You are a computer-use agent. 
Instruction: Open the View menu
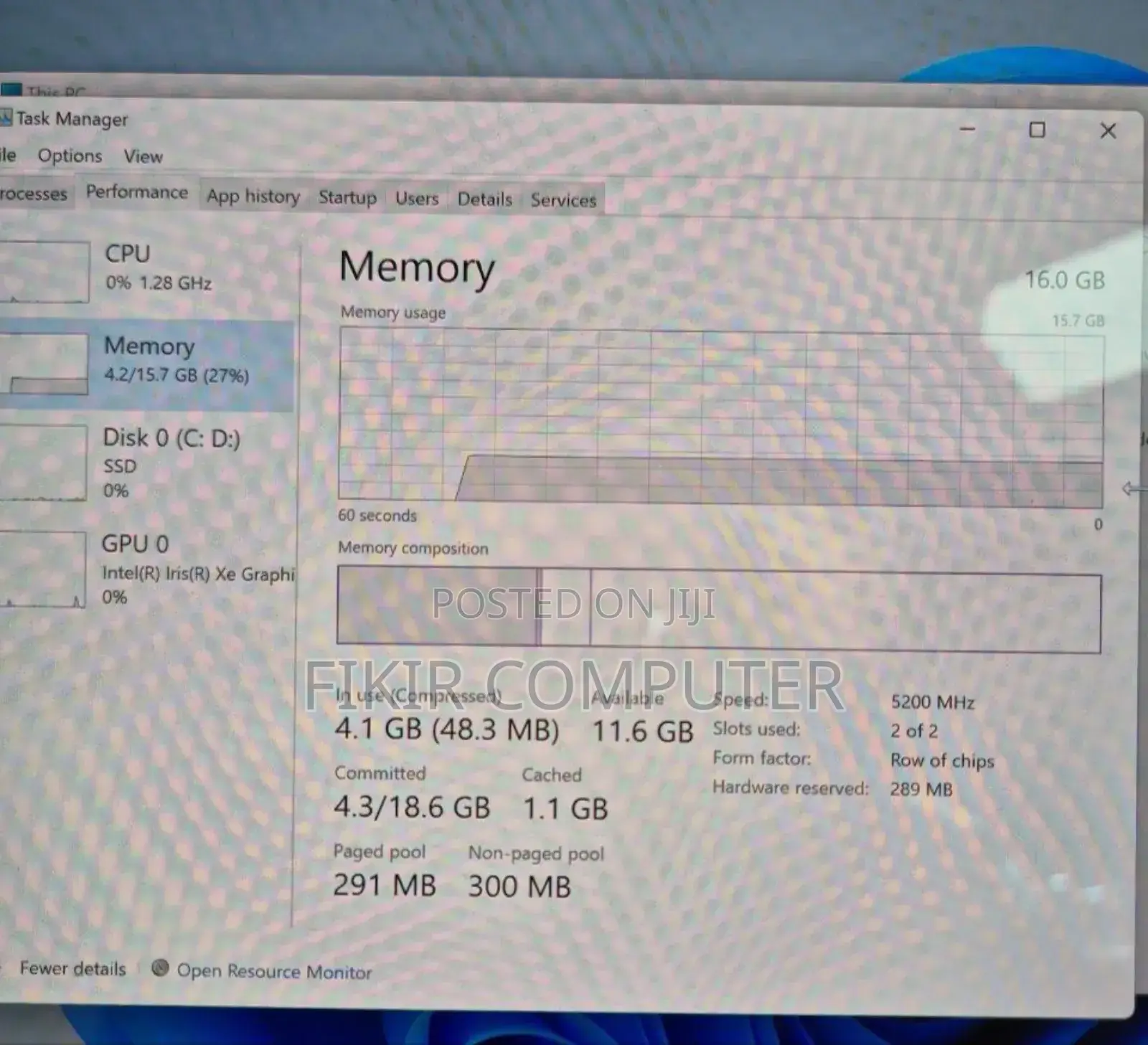pos(143,156)
